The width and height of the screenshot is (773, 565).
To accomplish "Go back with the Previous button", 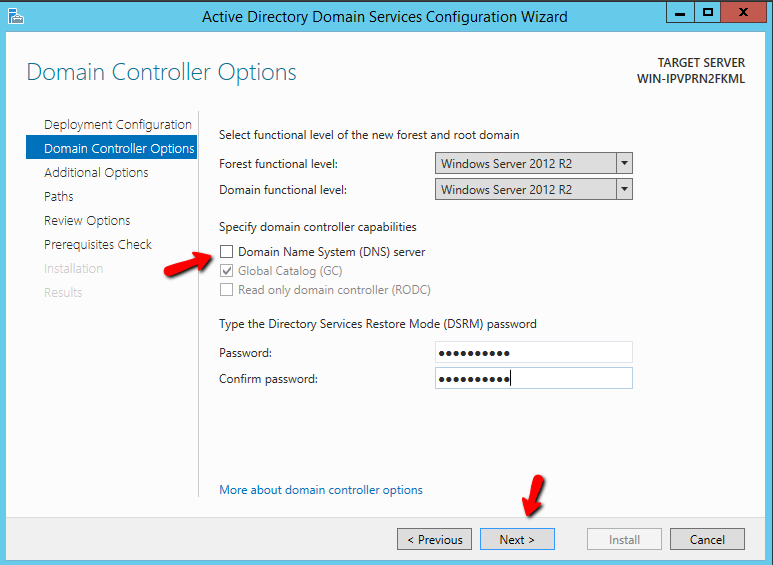I will pyautogui.click(x=434, y=539).
